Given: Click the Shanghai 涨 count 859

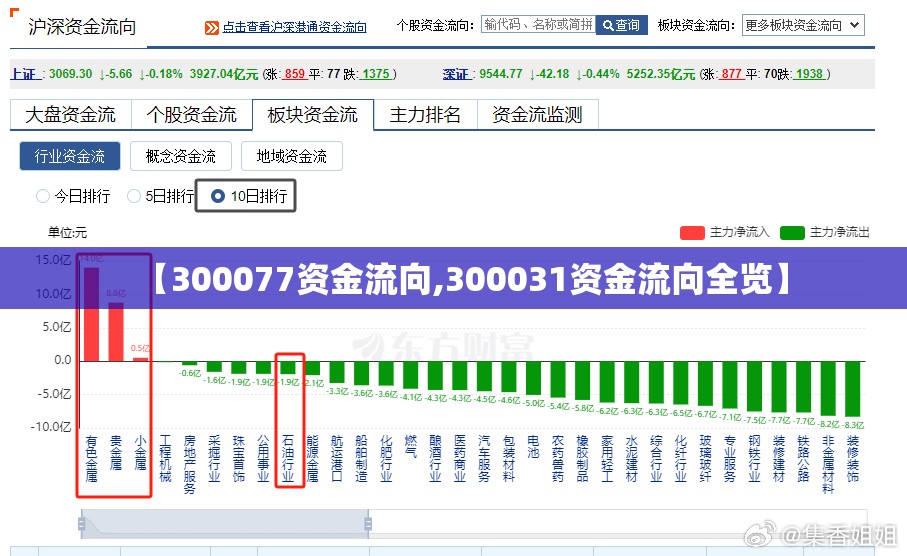Looking at the screenshot, I should [x=294, y=74].
